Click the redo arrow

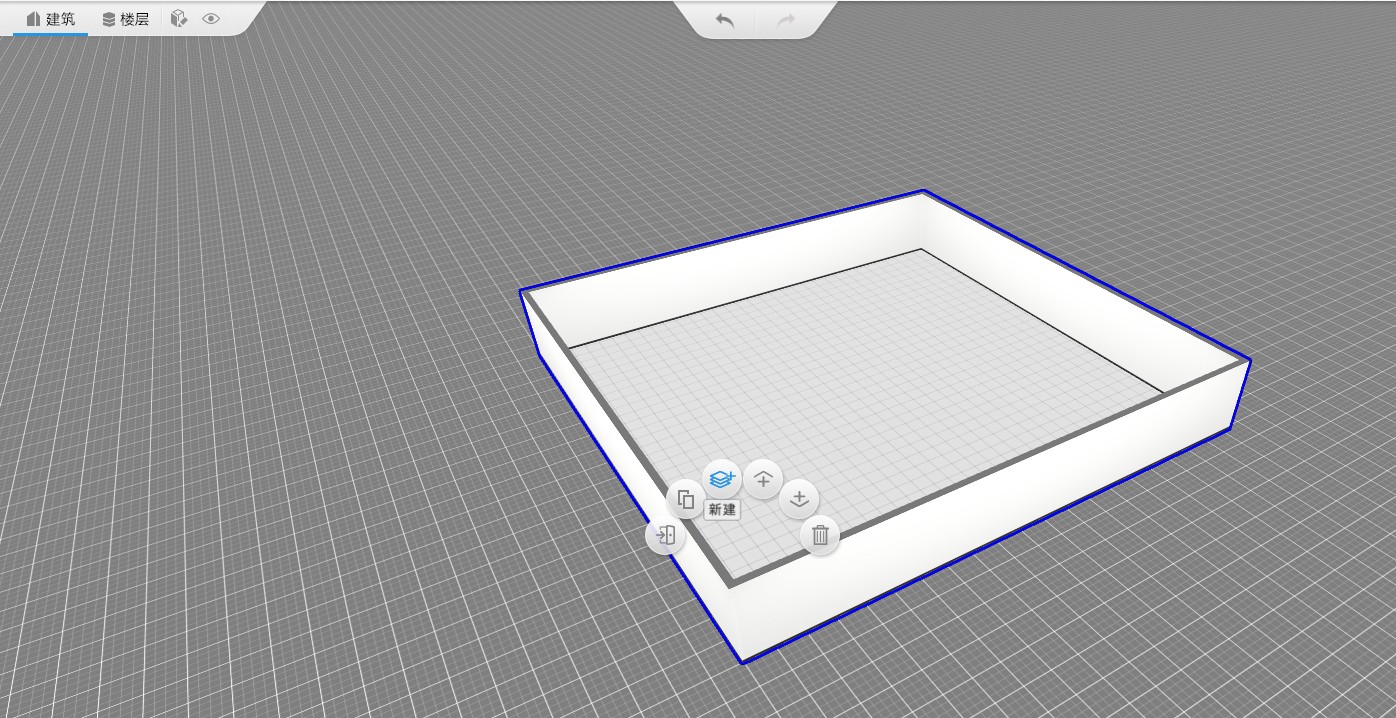[x=786, y=20]
